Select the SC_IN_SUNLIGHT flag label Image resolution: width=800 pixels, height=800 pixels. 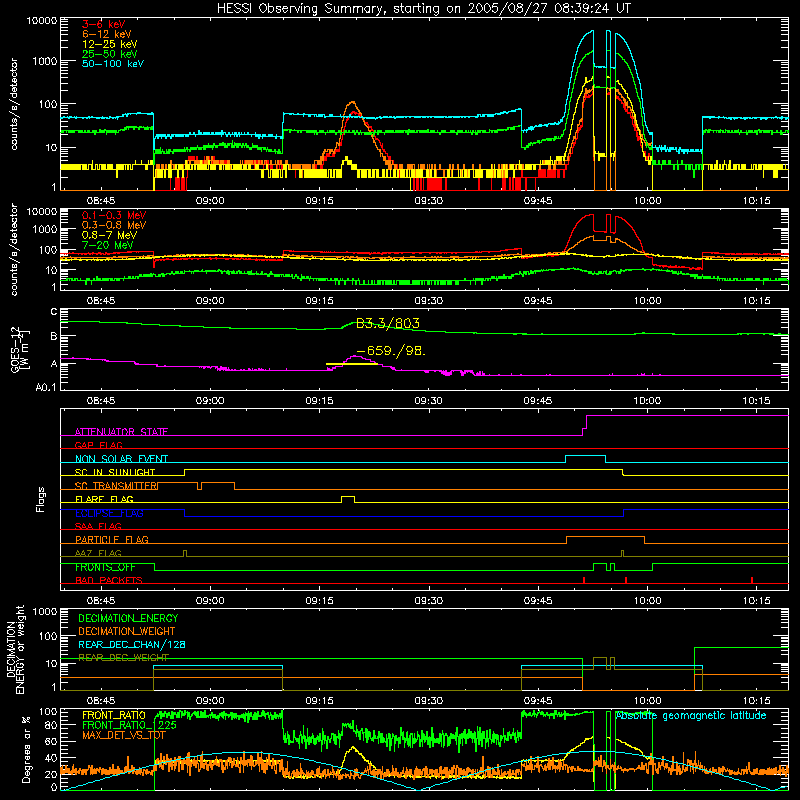115,472
